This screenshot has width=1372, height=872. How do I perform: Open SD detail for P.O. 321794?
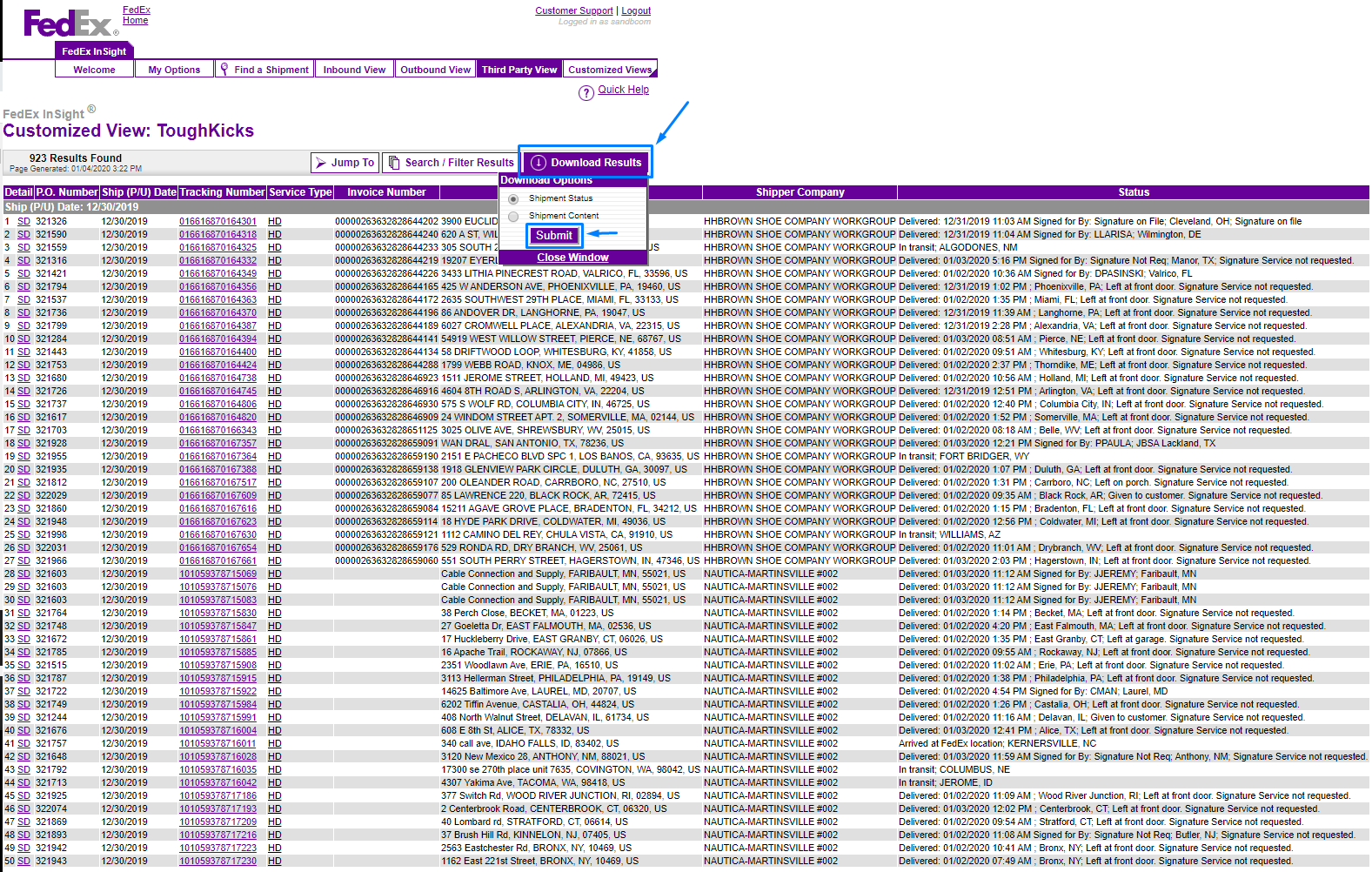click(x=23, y=287)
